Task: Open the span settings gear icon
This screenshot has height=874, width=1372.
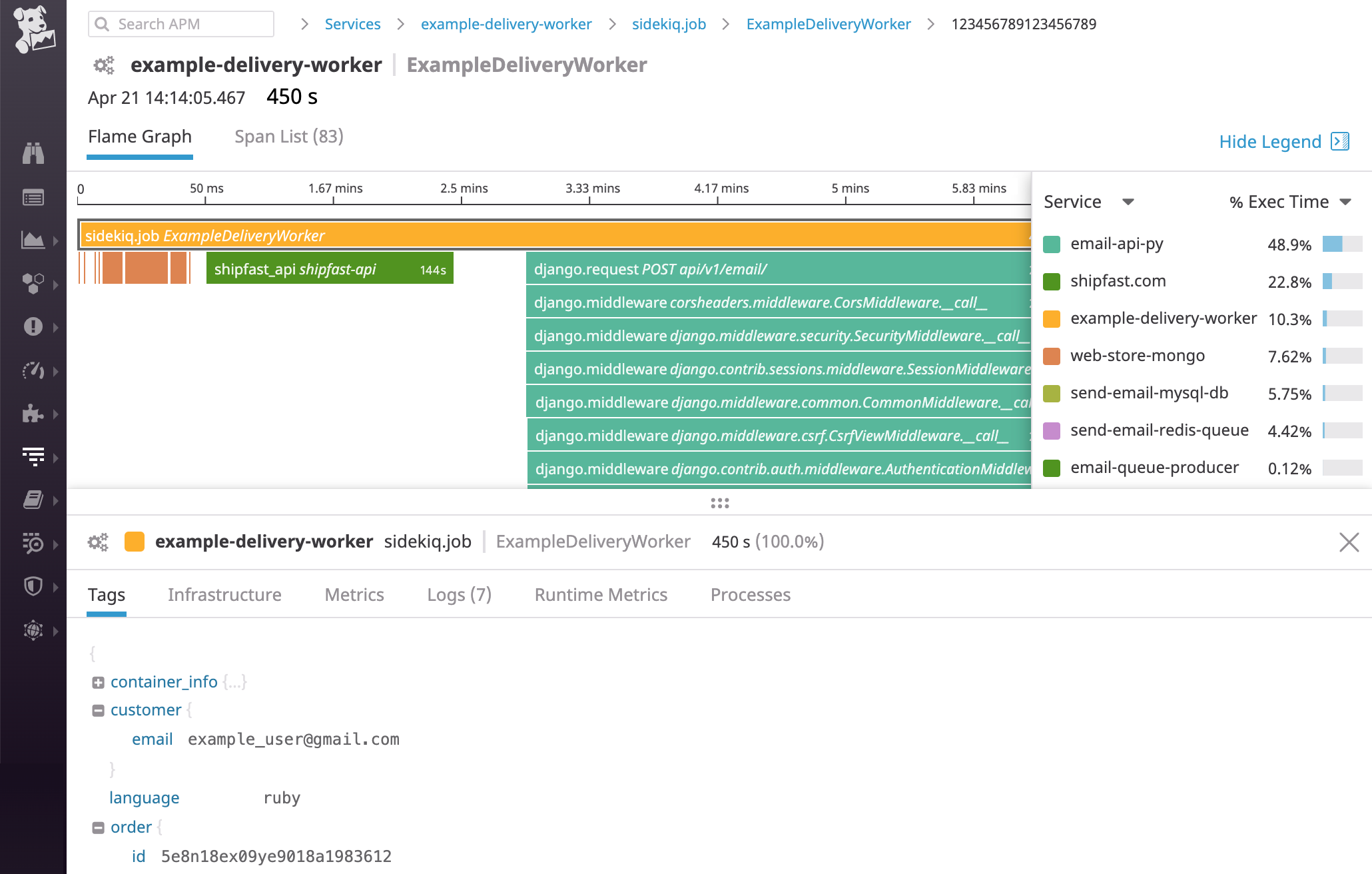Action: [99, 542]
